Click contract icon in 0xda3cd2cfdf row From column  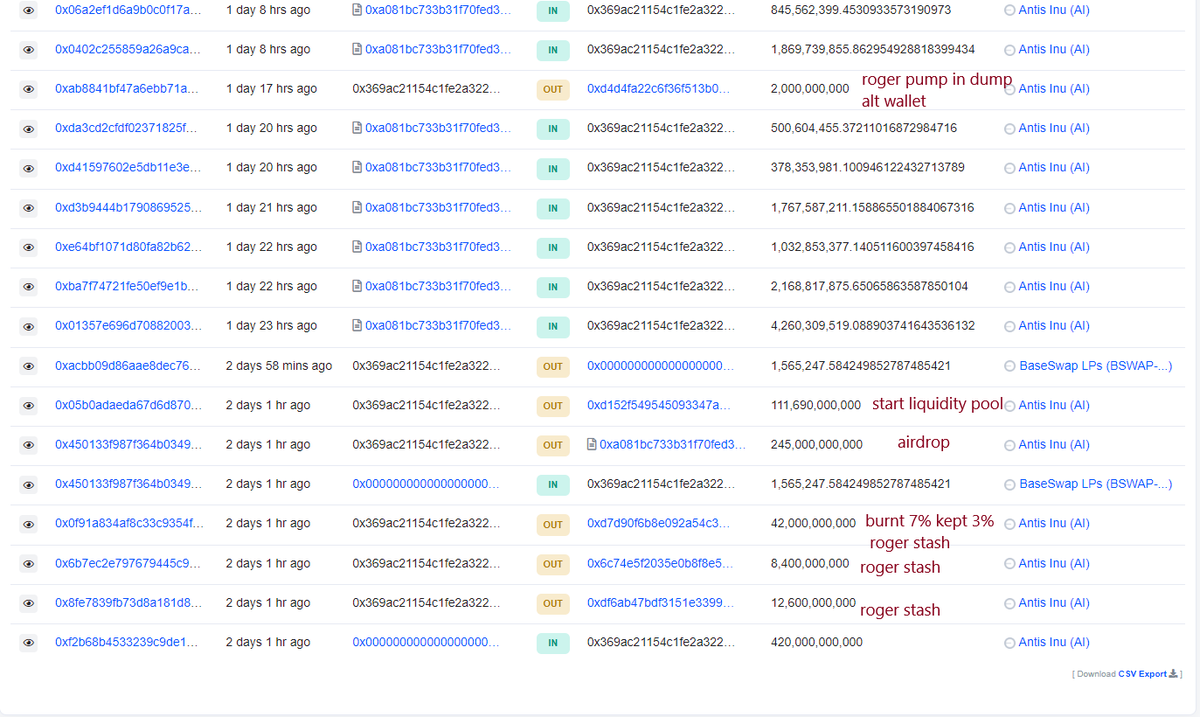point(357,128)
